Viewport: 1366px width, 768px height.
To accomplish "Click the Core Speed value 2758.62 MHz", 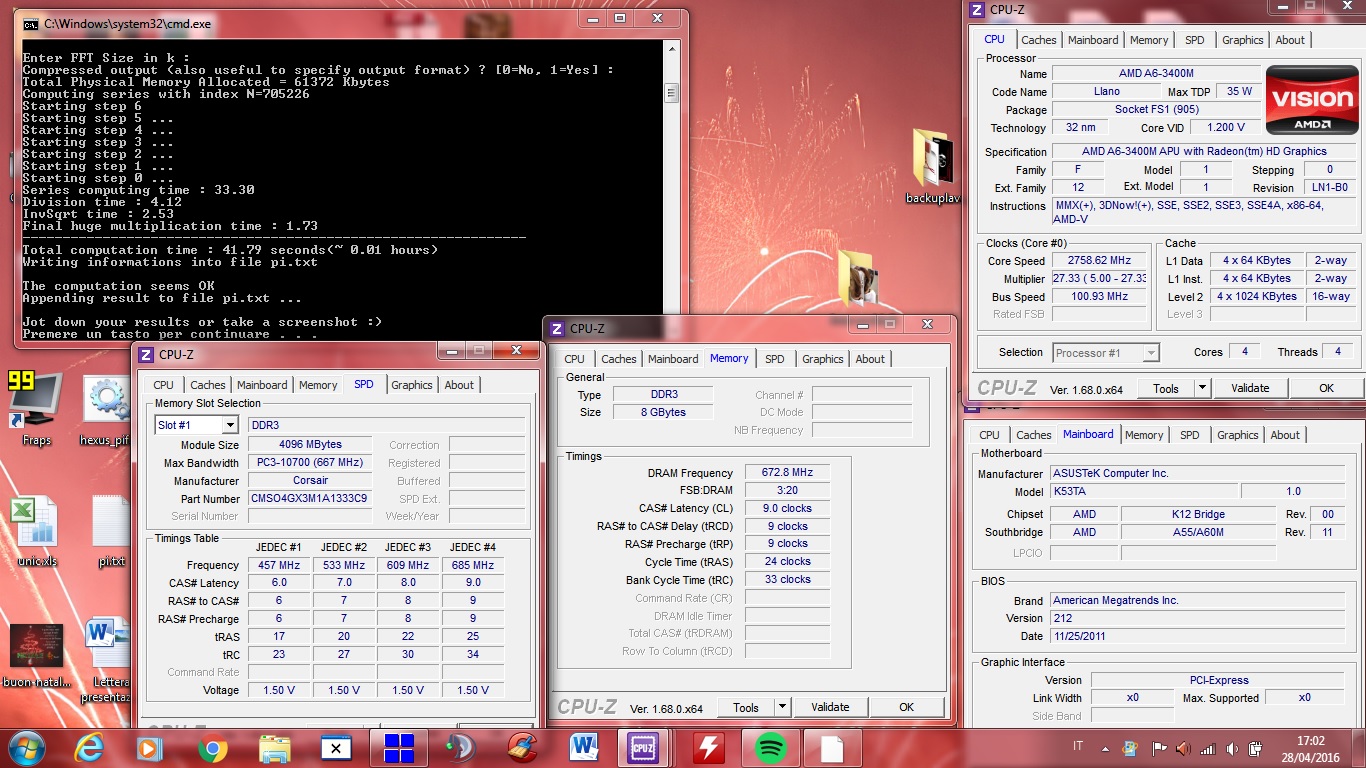I will pyautogui.click(x=1097, y=260).
